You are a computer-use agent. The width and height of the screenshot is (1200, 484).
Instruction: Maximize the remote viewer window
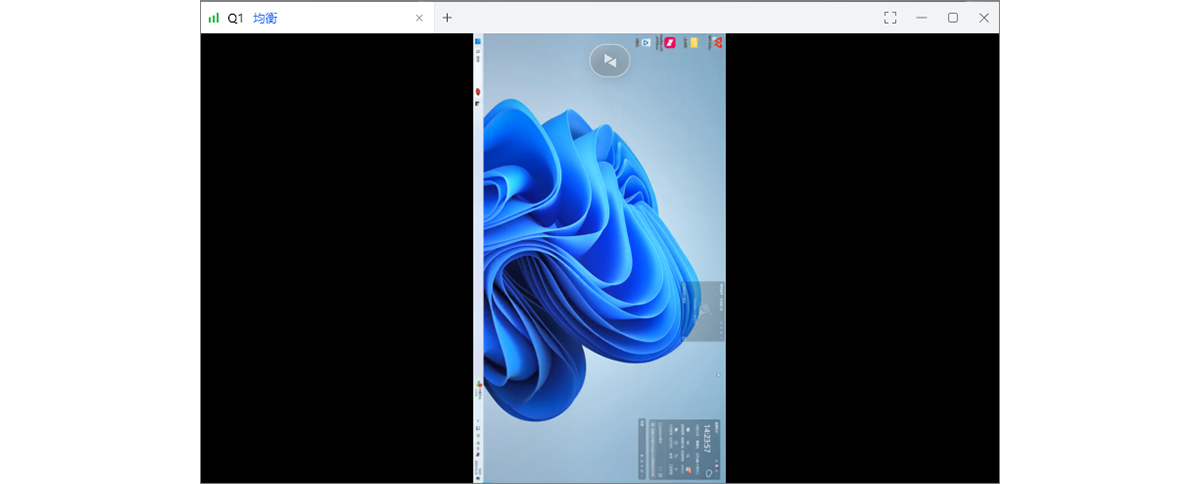[x=953, y=18]
